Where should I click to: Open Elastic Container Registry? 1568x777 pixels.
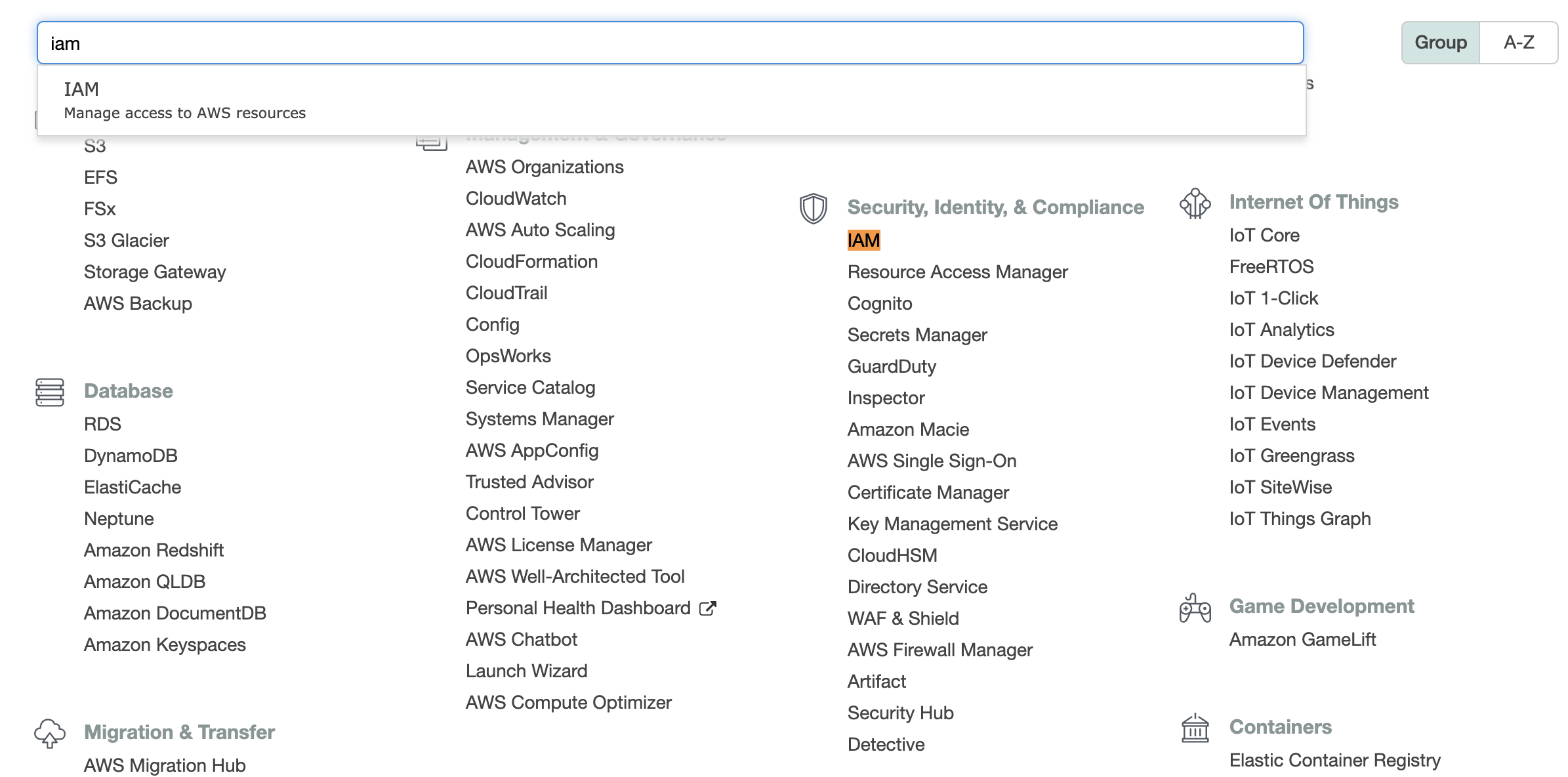click(1334, 760)
